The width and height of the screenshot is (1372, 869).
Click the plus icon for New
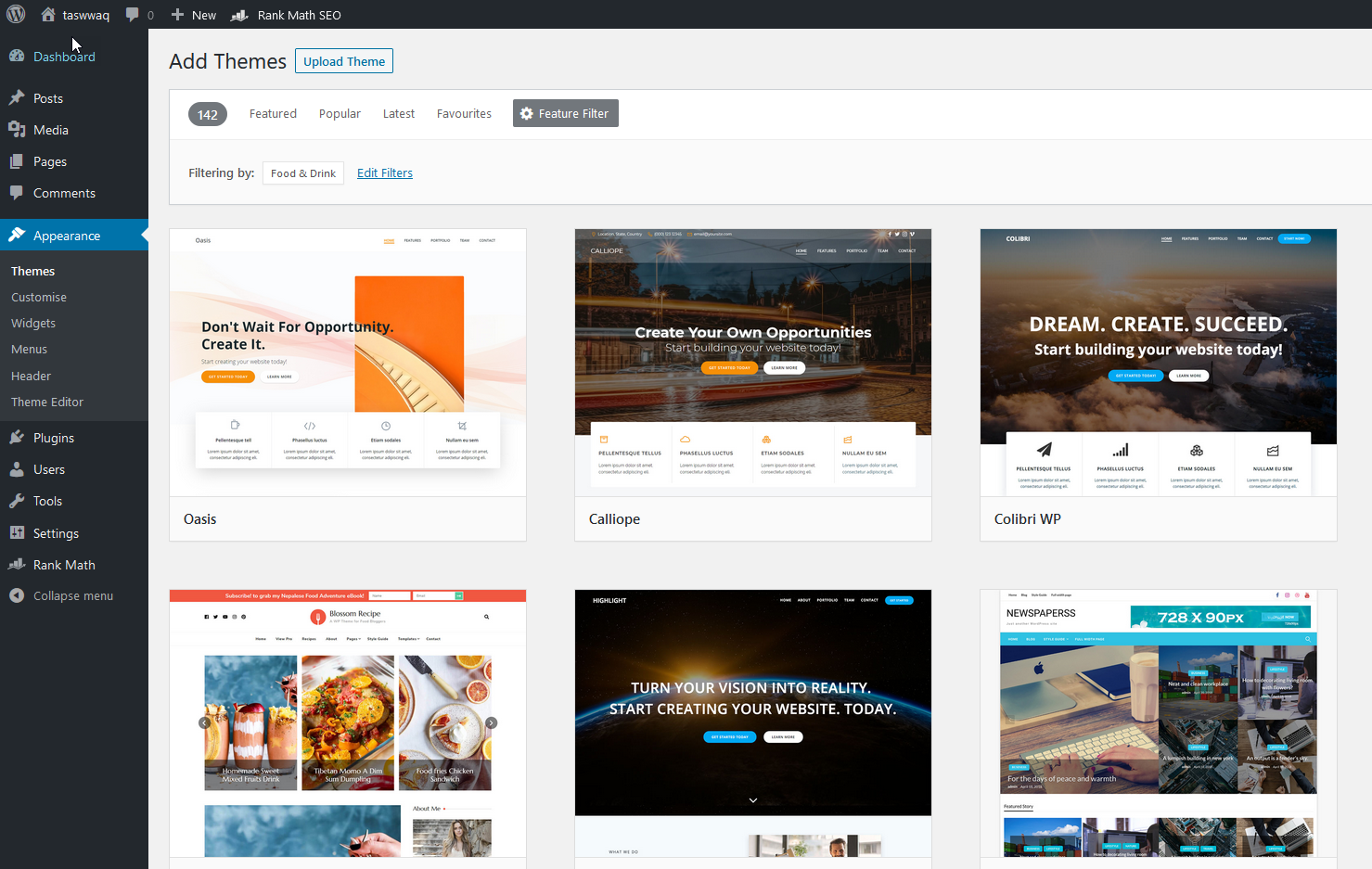[177, 14]
